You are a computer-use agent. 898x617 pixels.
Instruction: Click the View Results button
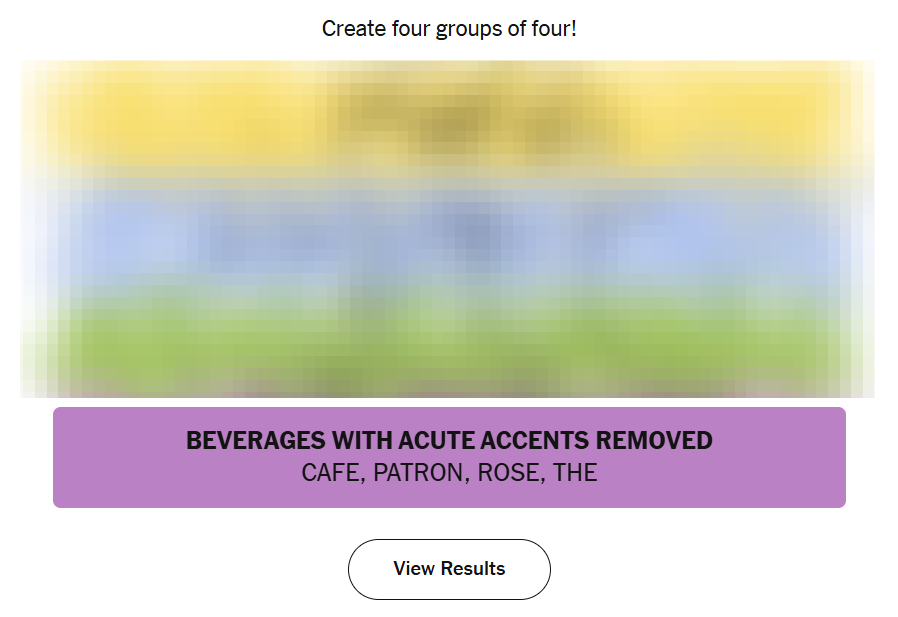click(449, 569)
